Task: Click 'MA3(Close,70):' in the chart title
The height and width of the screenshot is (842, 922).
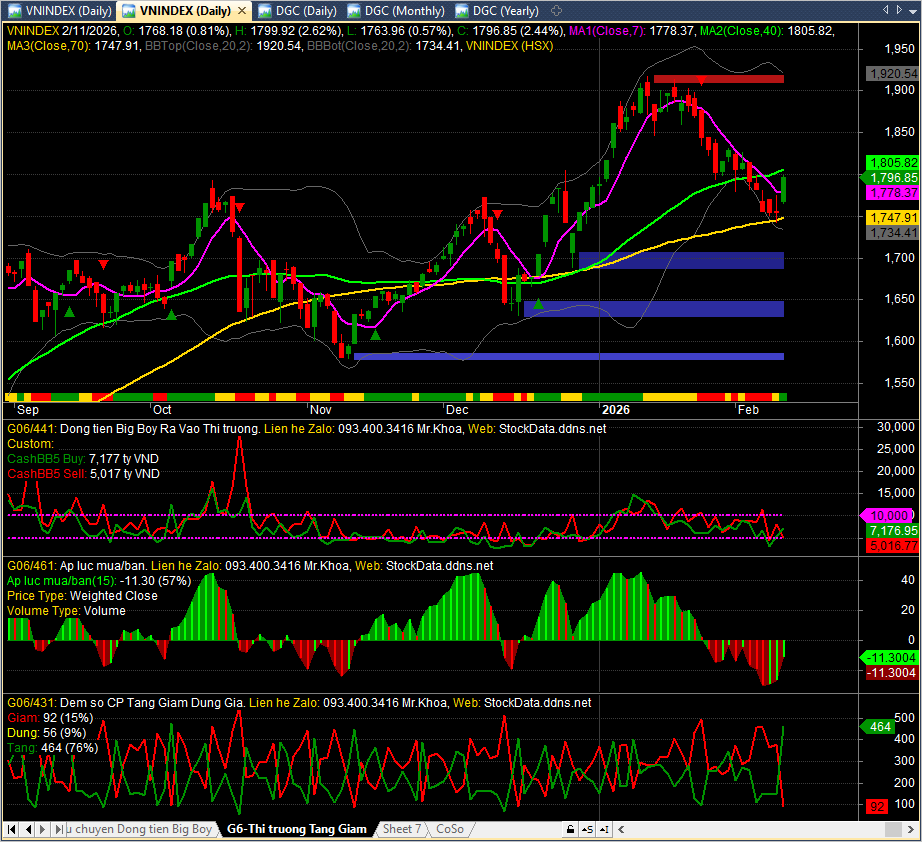Action: (x=49, y=46)
